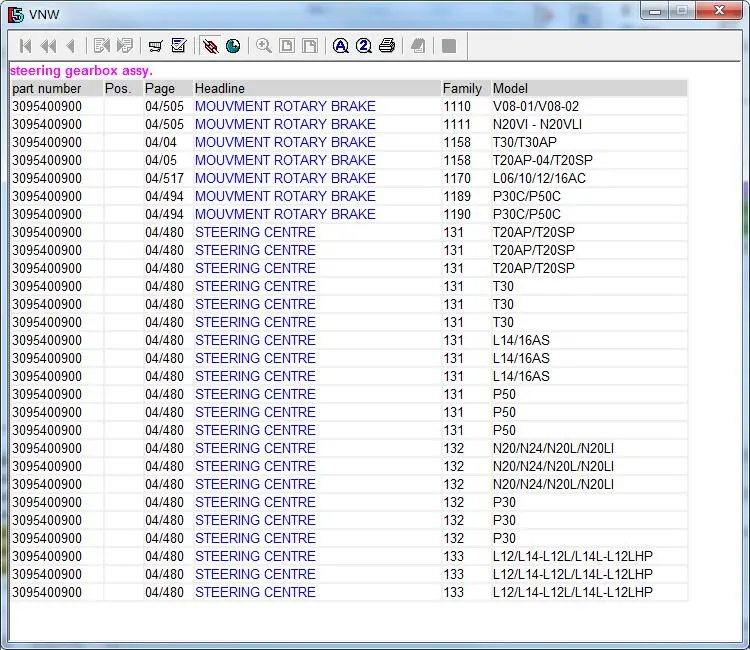Click the document-with-left-arrow toolbar icon
The image size is (750, 650).
(101, 46)
